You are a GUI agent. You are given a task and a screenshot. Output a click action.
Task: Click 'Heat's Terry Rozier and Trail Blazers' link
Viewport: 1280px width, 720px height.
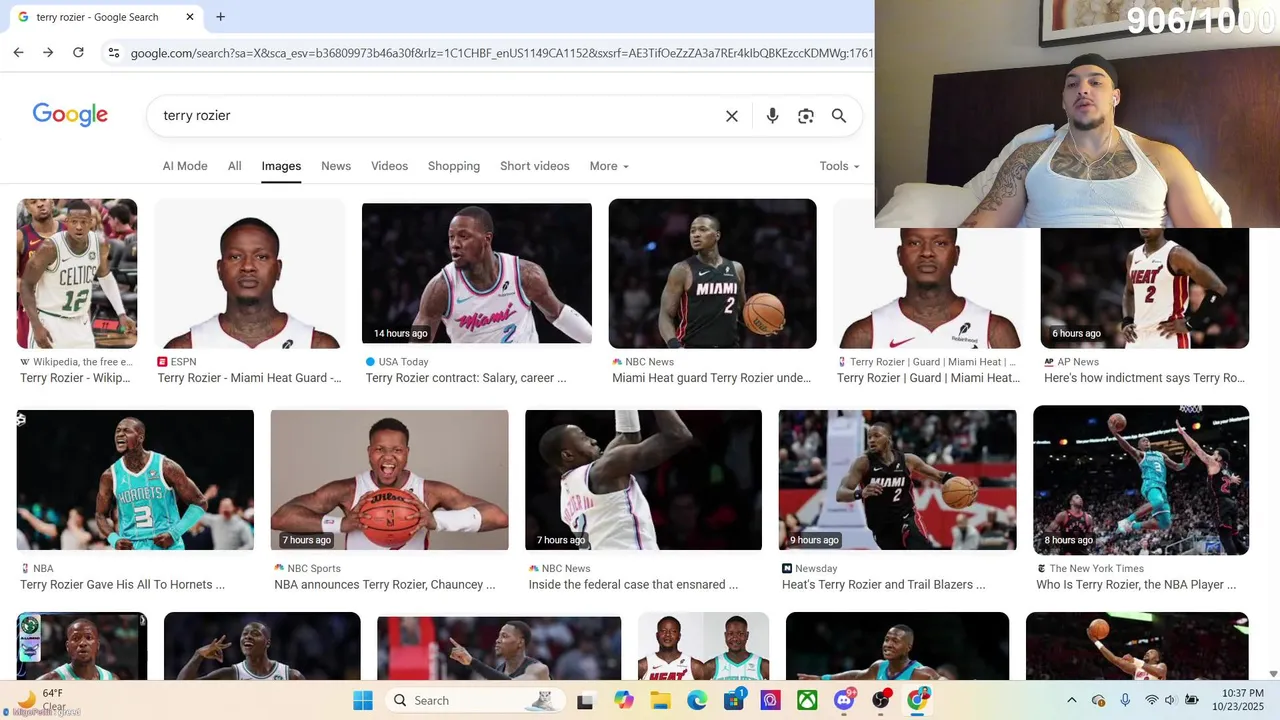coord(883,584)
